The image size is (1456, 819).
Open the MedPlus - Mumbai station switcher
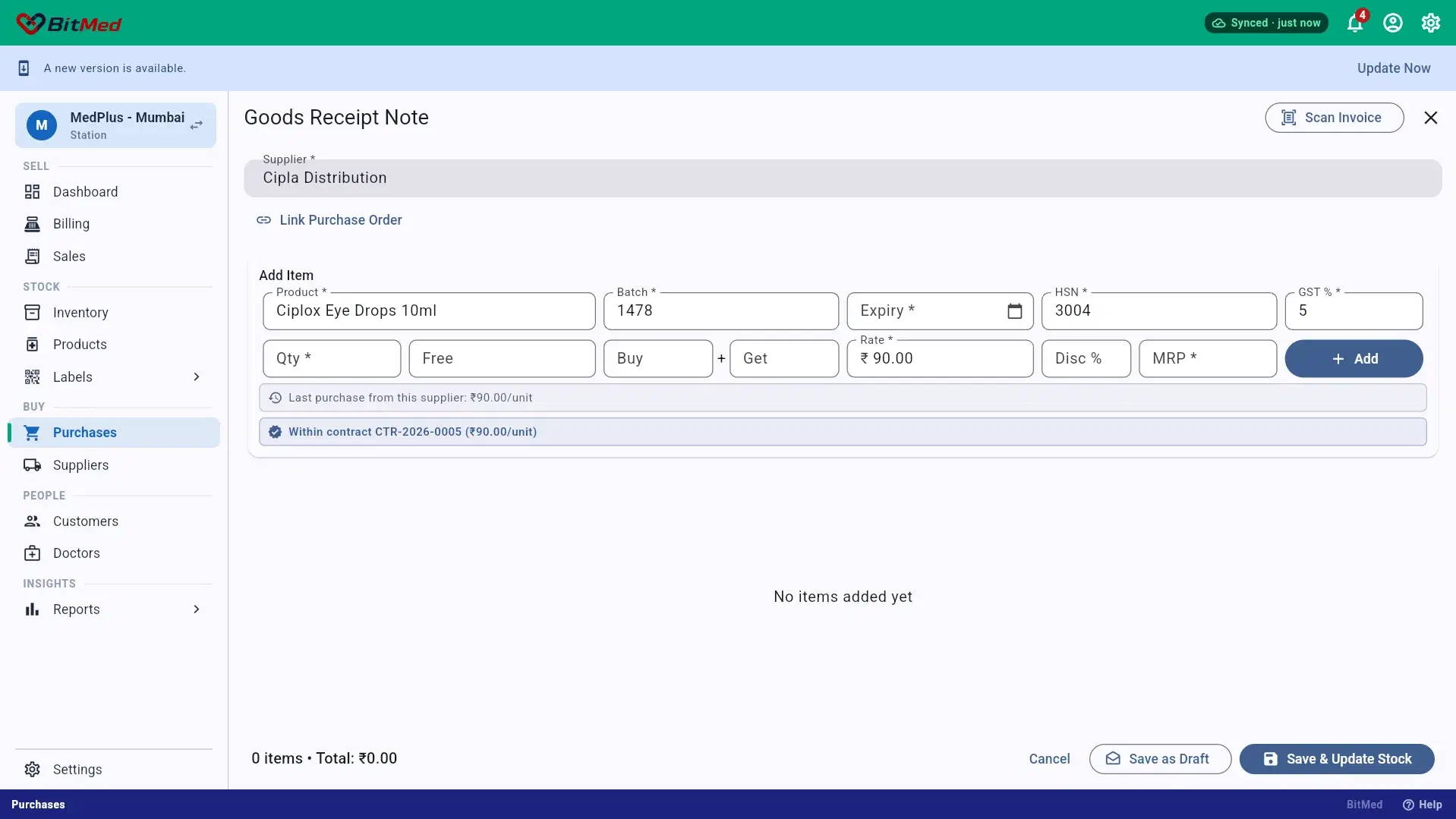coord(115,125)
